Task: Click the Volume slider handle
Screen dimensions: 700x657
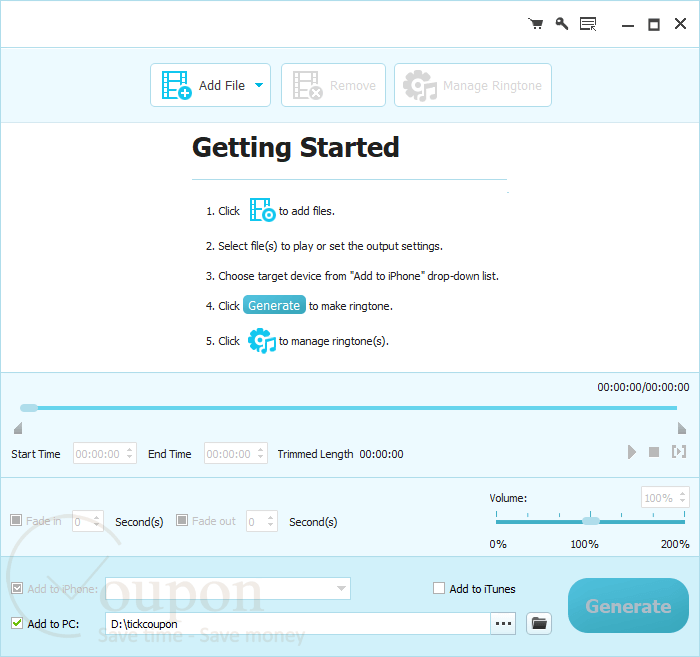Action: coord(591,521)
